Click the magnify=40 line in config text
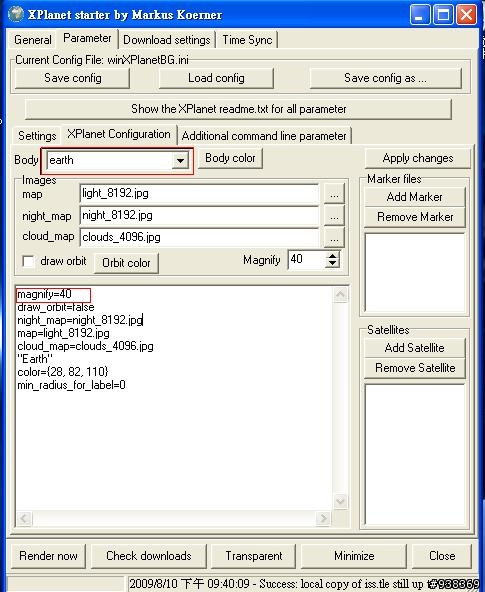 45,294
